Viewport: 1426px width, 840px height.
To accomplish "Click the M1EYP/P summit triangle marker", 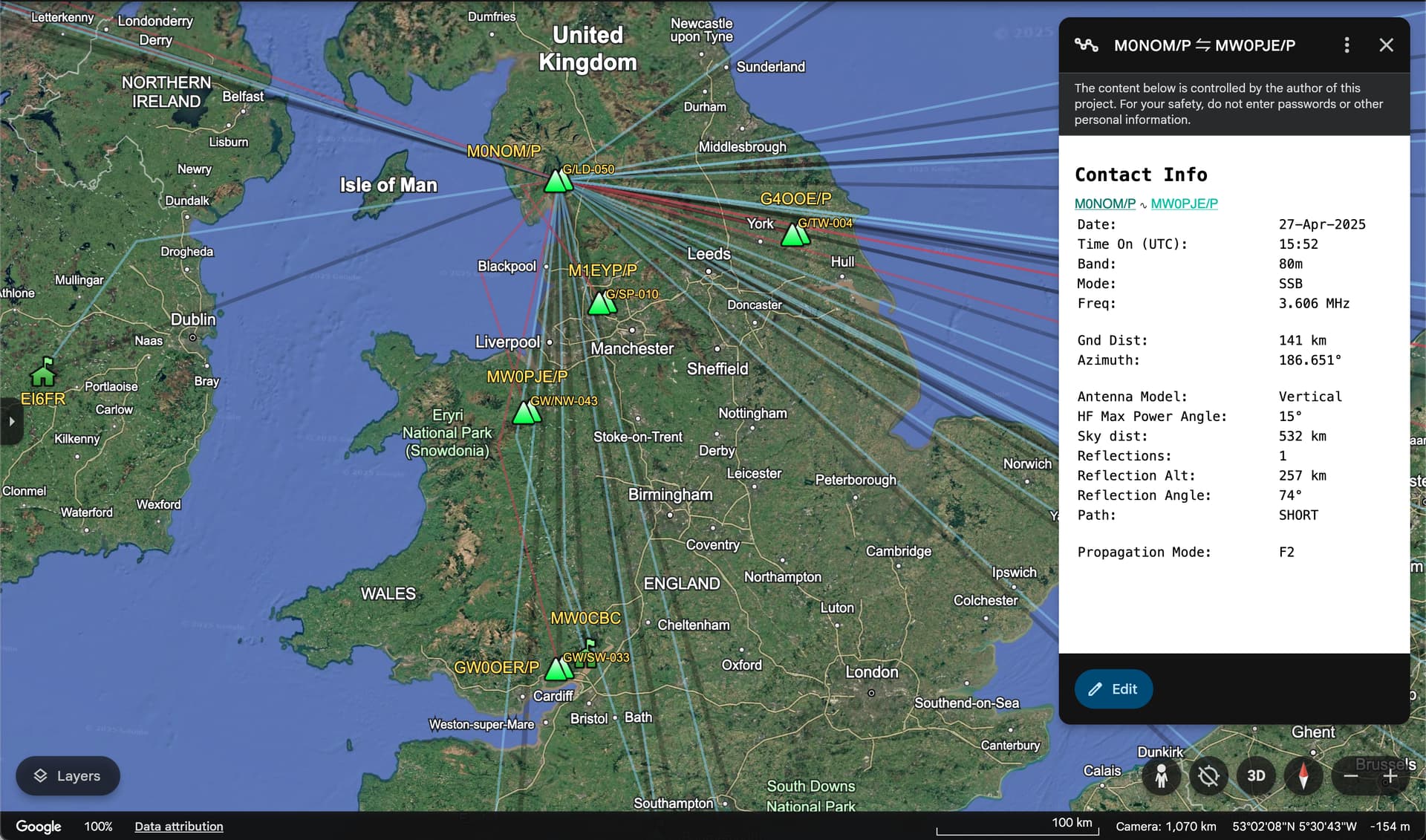I will [601, 303].
